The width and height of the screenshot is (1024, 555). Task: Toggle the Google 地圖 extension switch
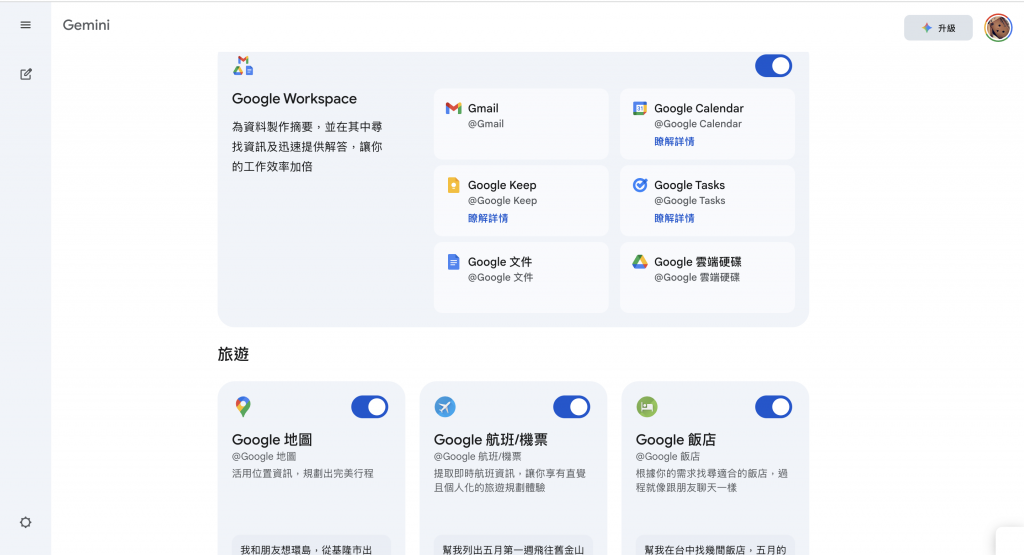pyautogui.click(x=370, y=407)
